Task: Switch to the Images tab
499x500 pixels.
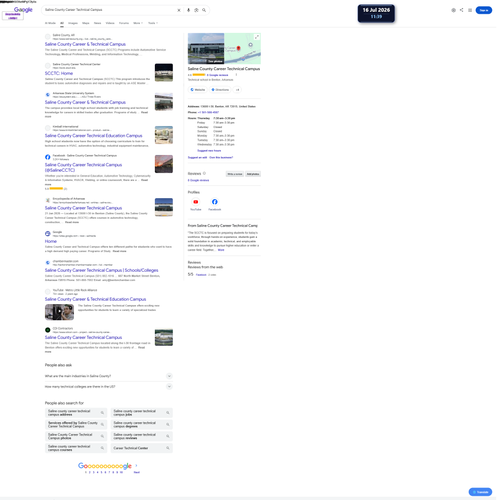Action: tap(73, 23)
